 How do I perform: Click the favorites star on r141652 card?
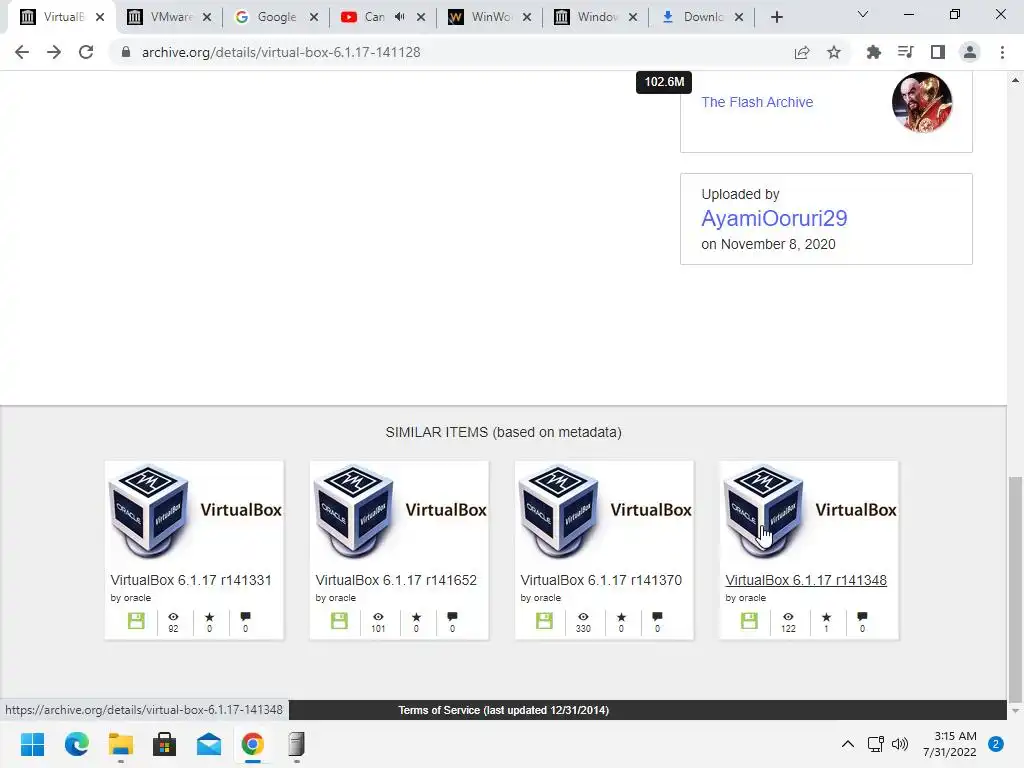[416, 616]
